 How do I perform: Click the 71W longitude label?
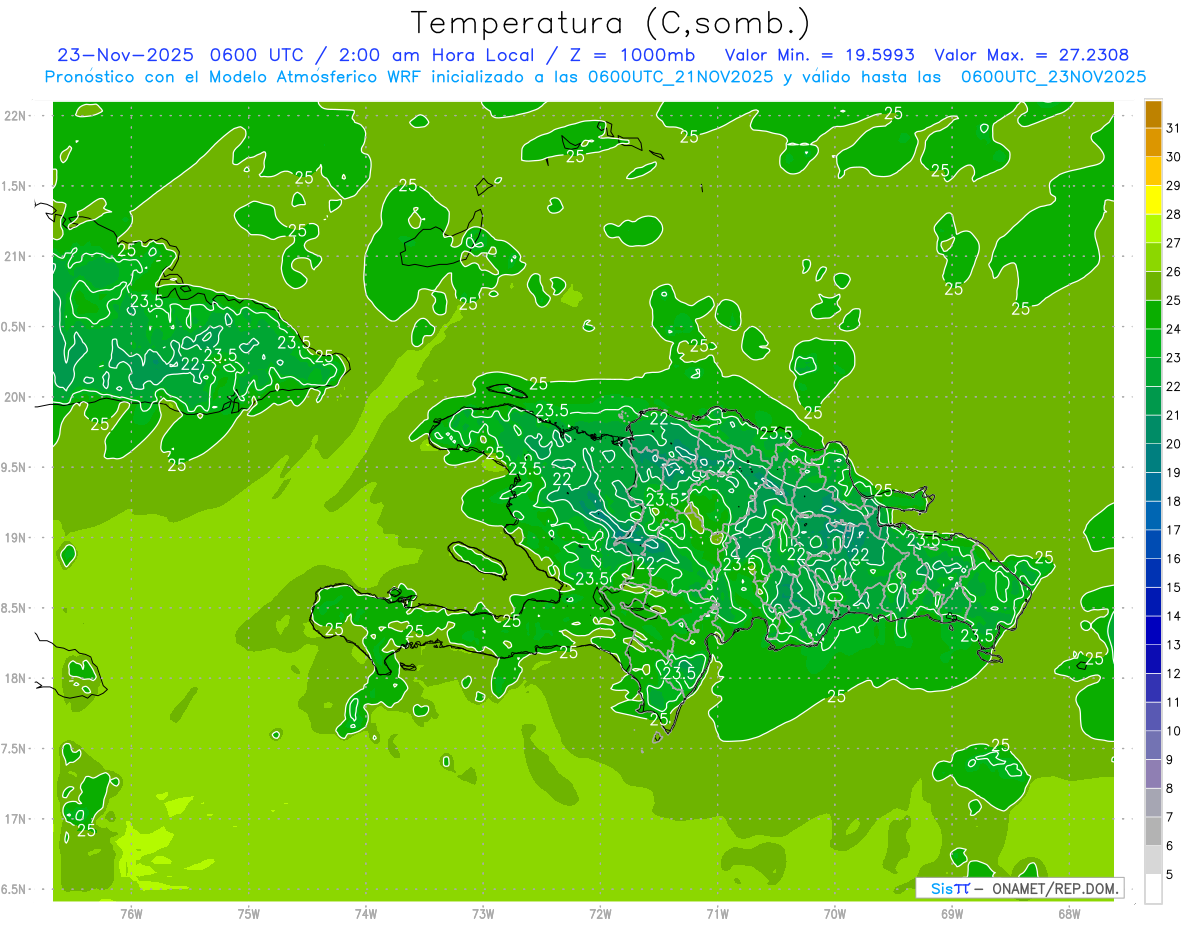(x=717, y=914)
